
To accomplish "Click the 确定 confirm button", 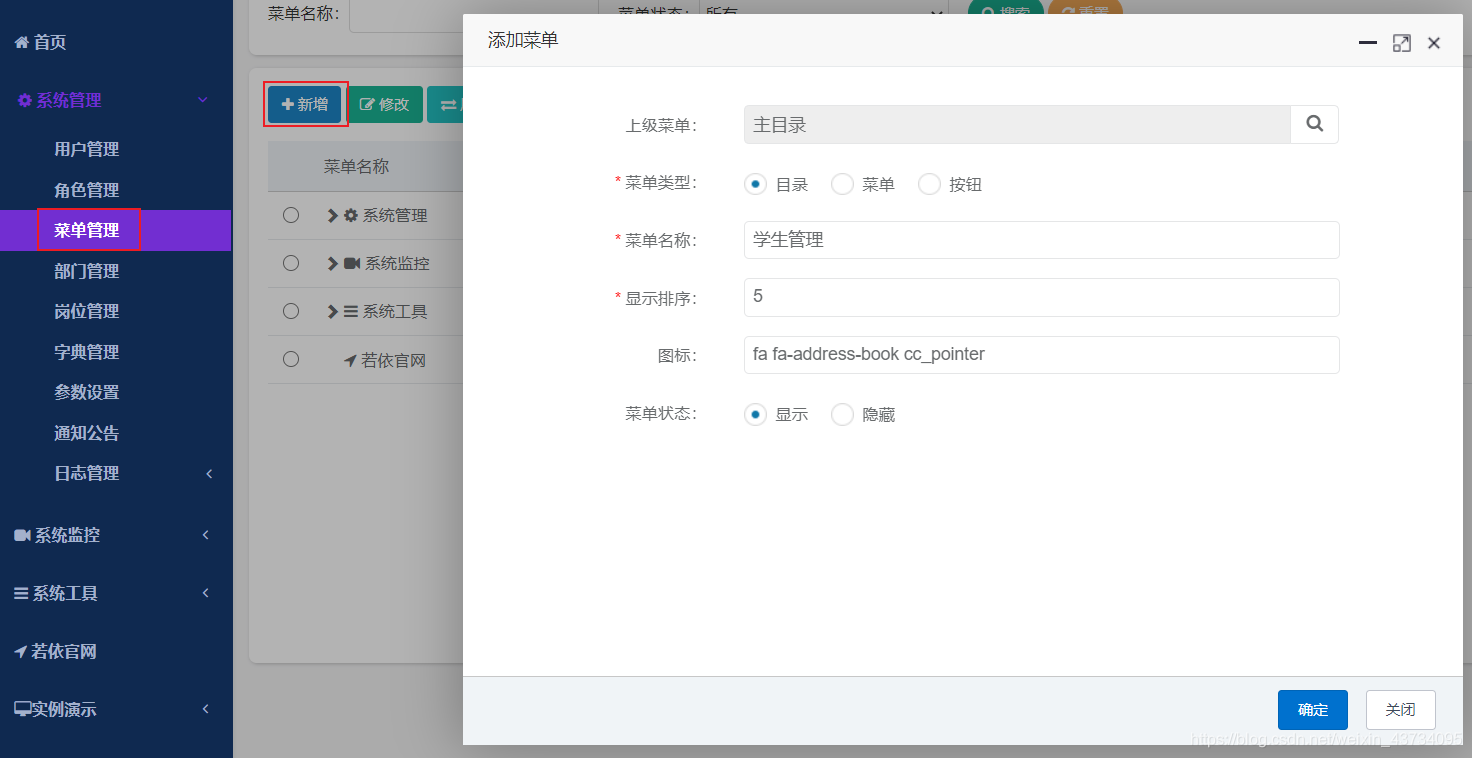I will (x=1313, y=710).
